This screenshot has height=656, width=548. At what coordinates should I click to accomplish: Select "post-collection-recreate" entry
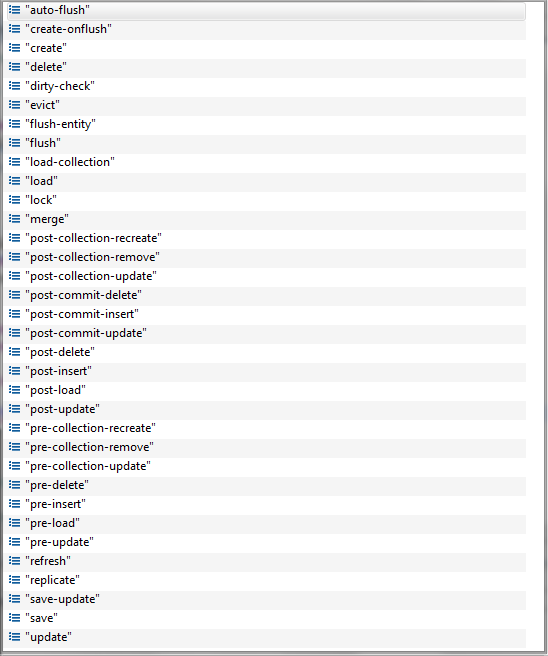[x=266, y=238]
